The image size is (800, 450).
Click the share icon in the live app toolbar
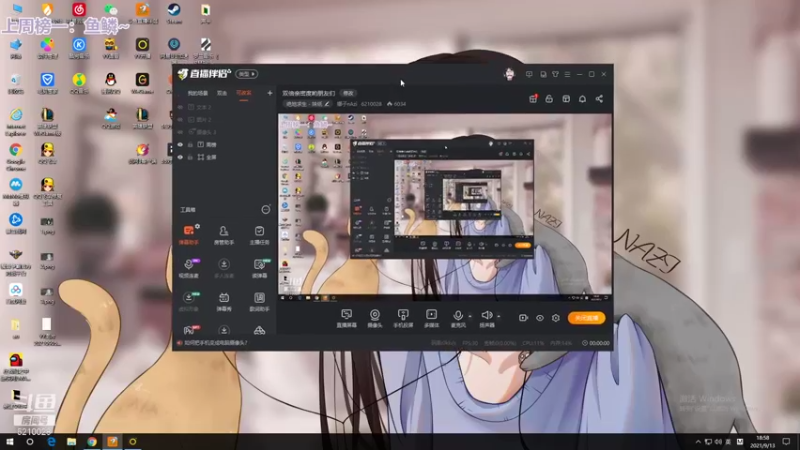[599, 98]
